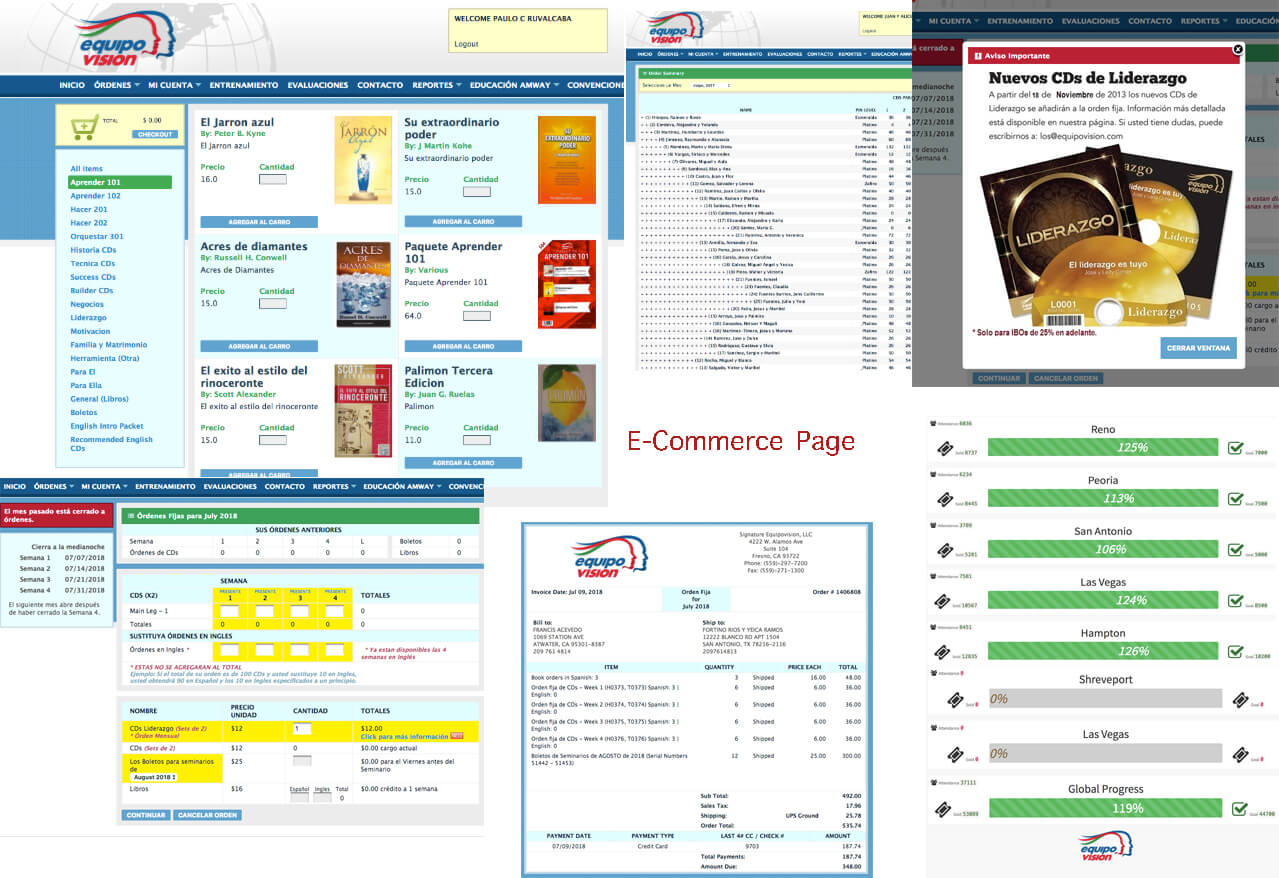Click CERRAR VENTANA in the popup

click(x=1198, y=348)
